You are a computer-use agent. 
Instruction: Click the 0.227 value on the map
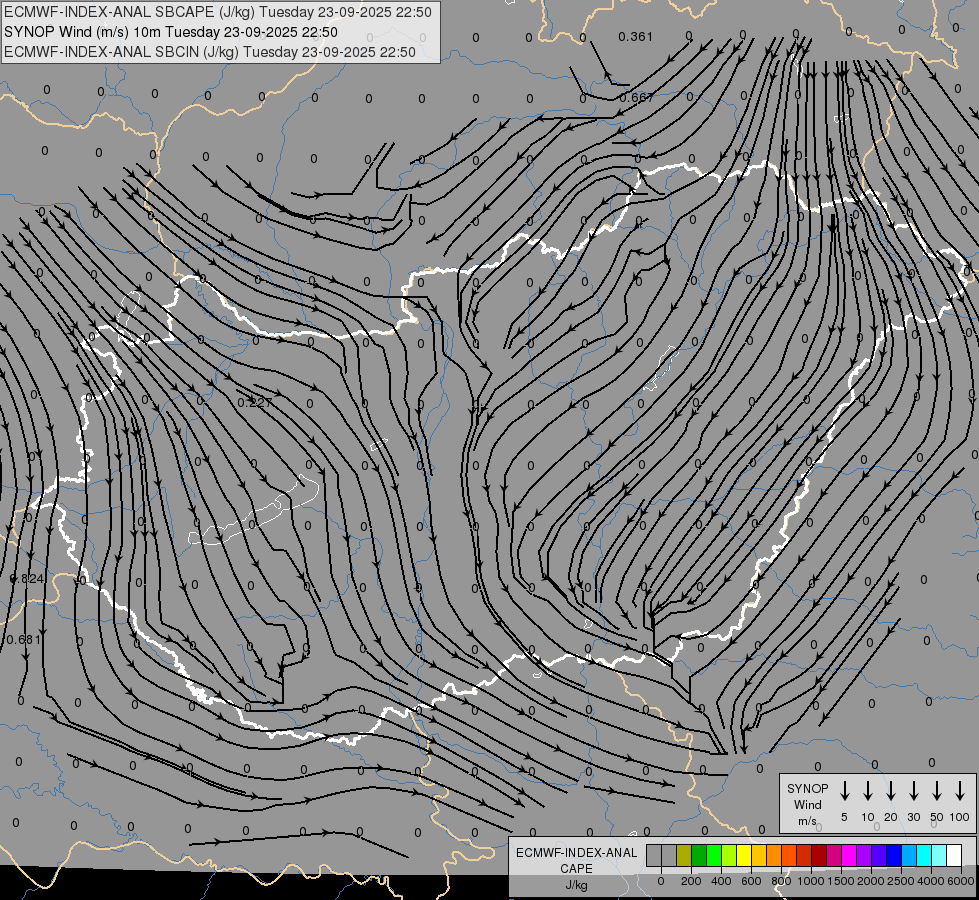point(255,403)
